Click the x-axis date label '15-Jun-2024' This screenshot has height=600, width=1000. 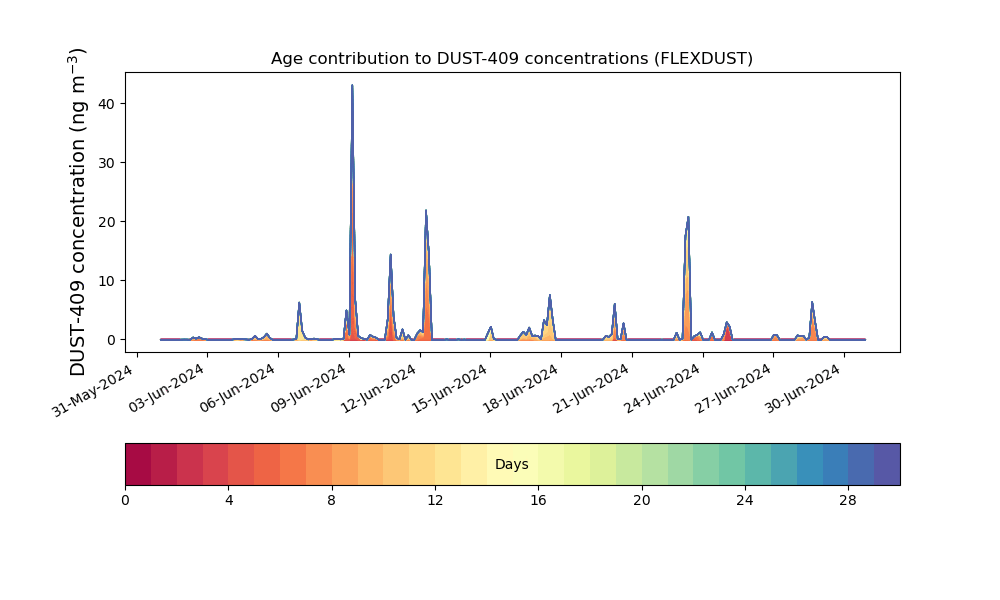(x=451, y=388)
